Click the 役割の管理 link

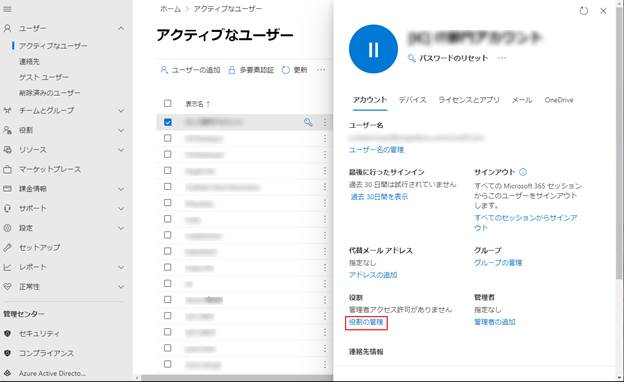(366, 322)
